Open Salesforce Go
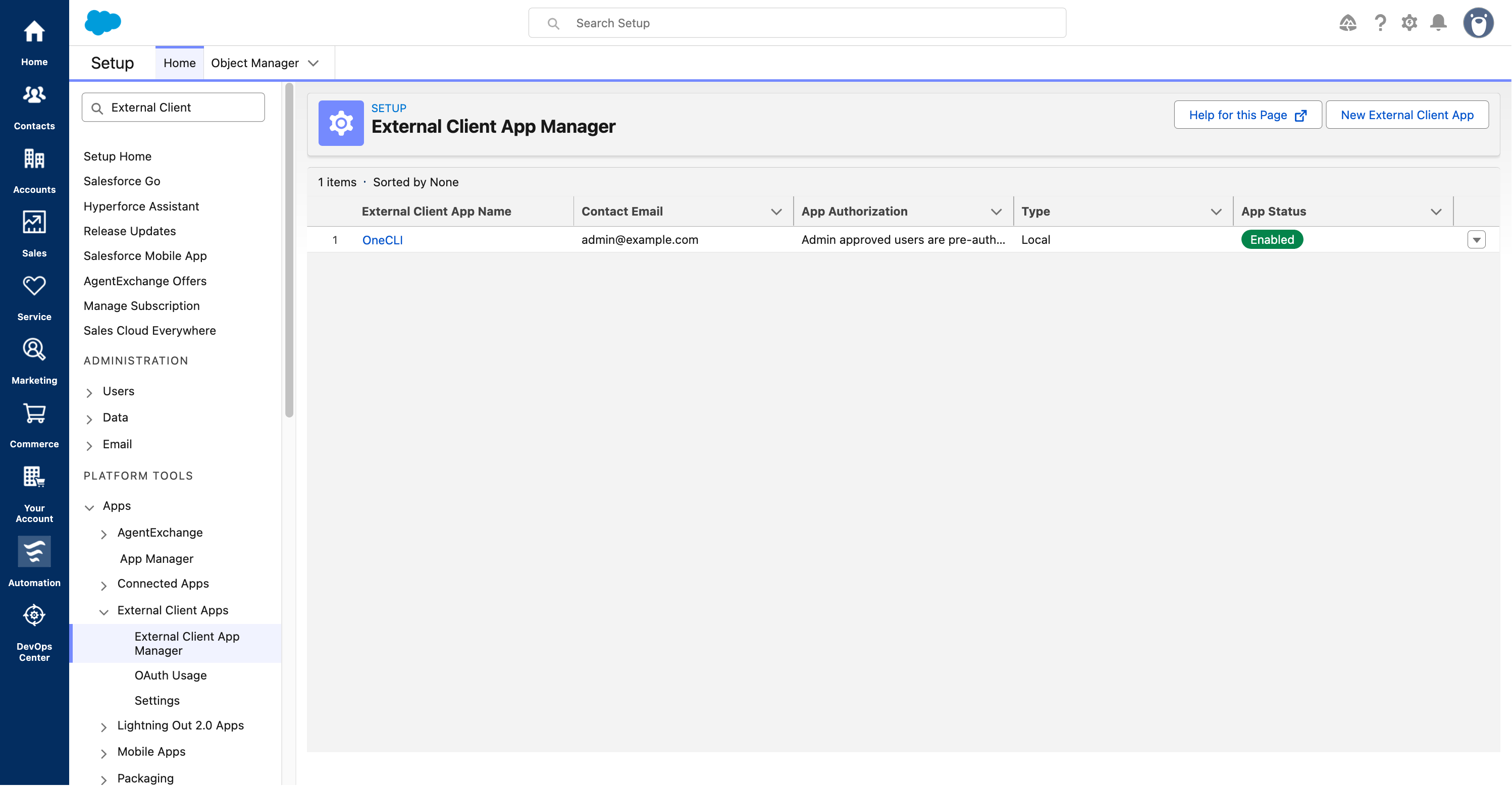 122,181
